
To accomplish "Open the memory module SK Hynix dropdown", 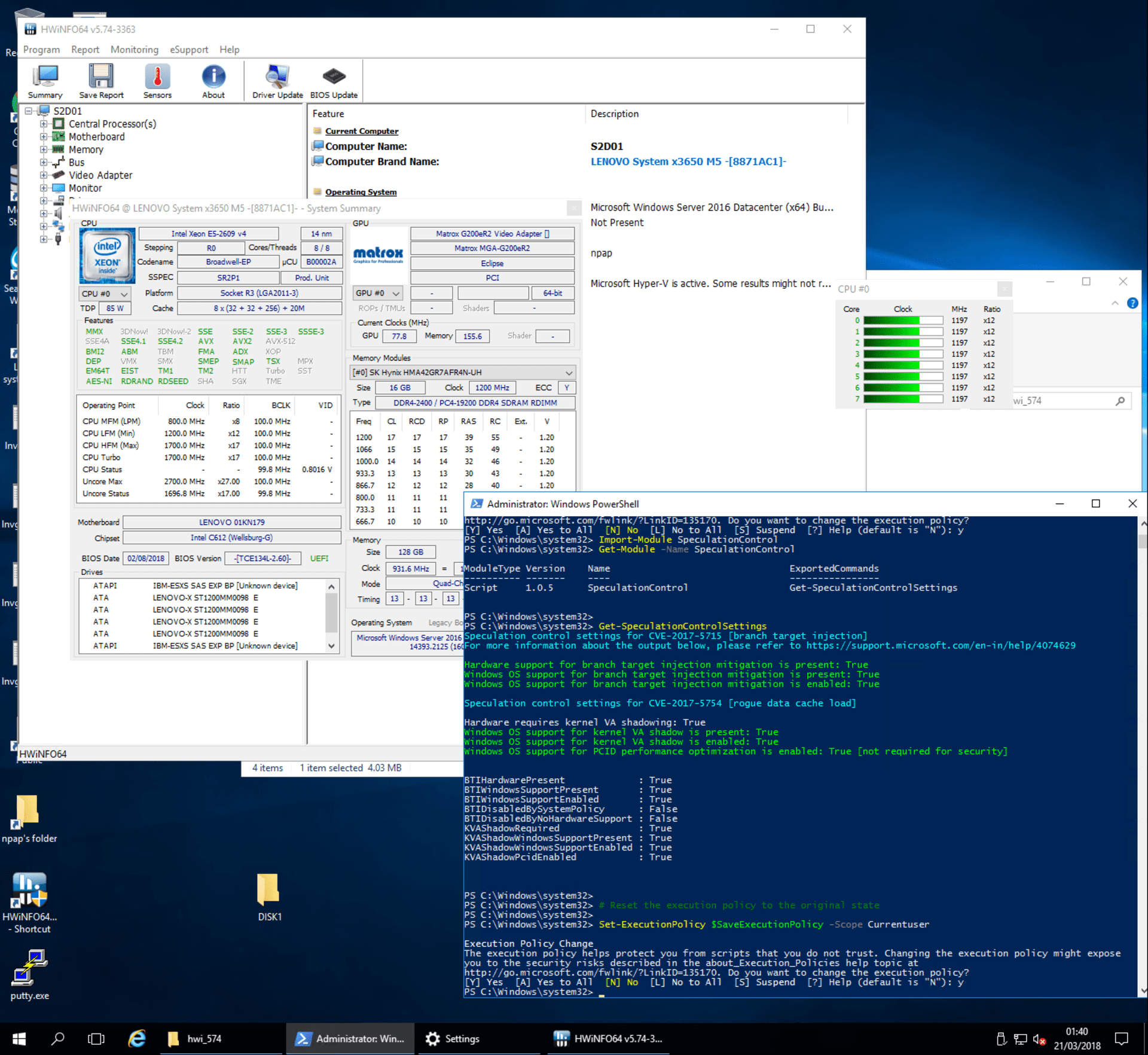I will pos(463,373).
